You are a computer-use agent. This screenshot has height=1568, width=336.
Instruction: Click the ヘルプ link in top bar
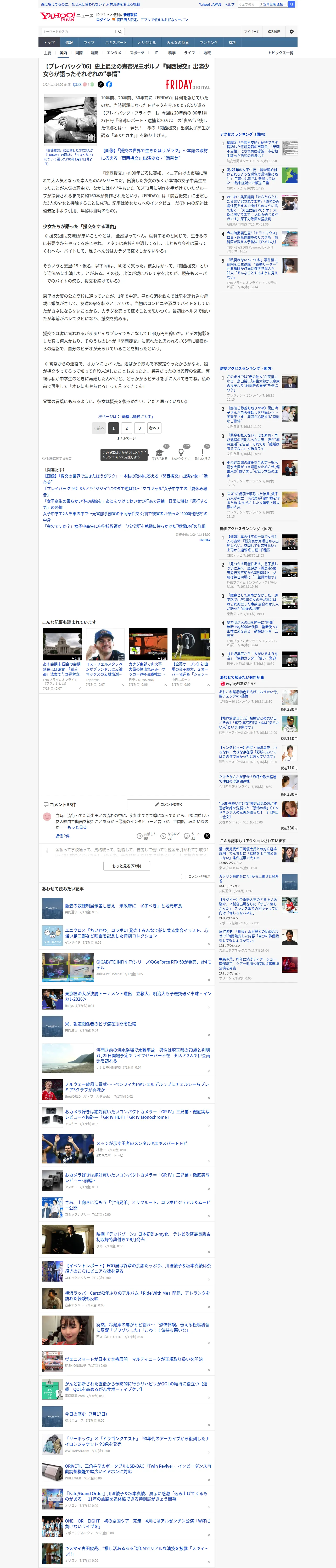pos(229,4)
